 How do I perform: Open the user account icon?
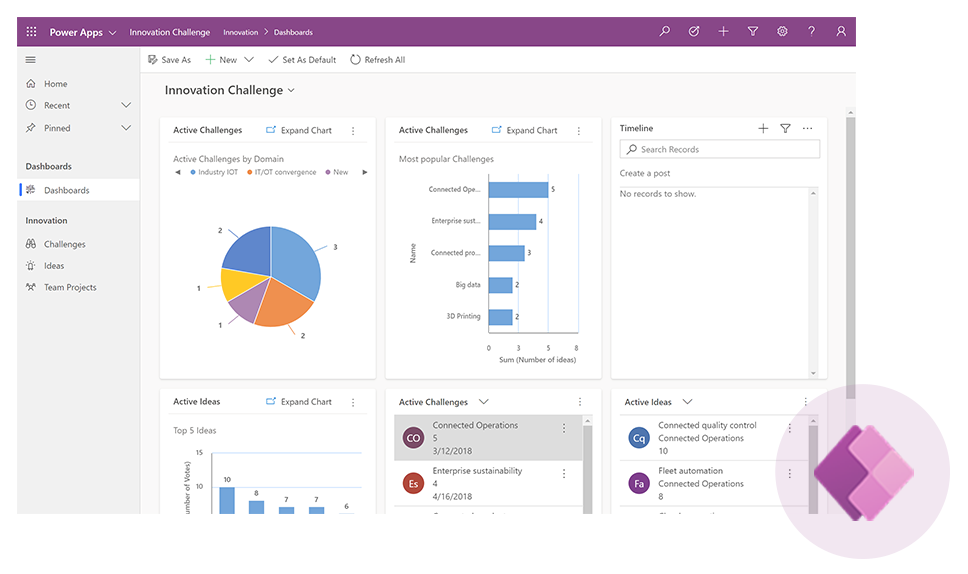click(841, 32)
